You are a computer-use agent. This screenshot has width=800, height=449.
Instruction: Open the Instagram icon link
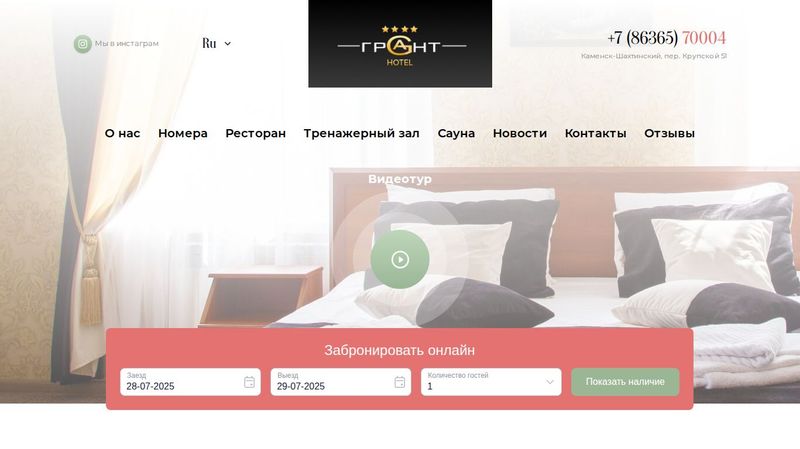point(83,44)
